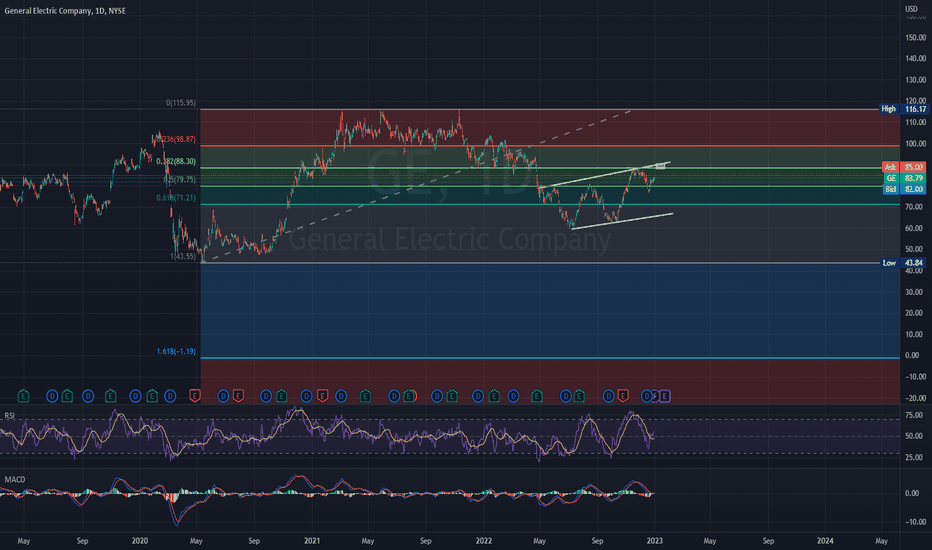Select the Fibonacci level label 1(43.55)
The width and height of the screenshot is (932, 550).
coord(183,256)
